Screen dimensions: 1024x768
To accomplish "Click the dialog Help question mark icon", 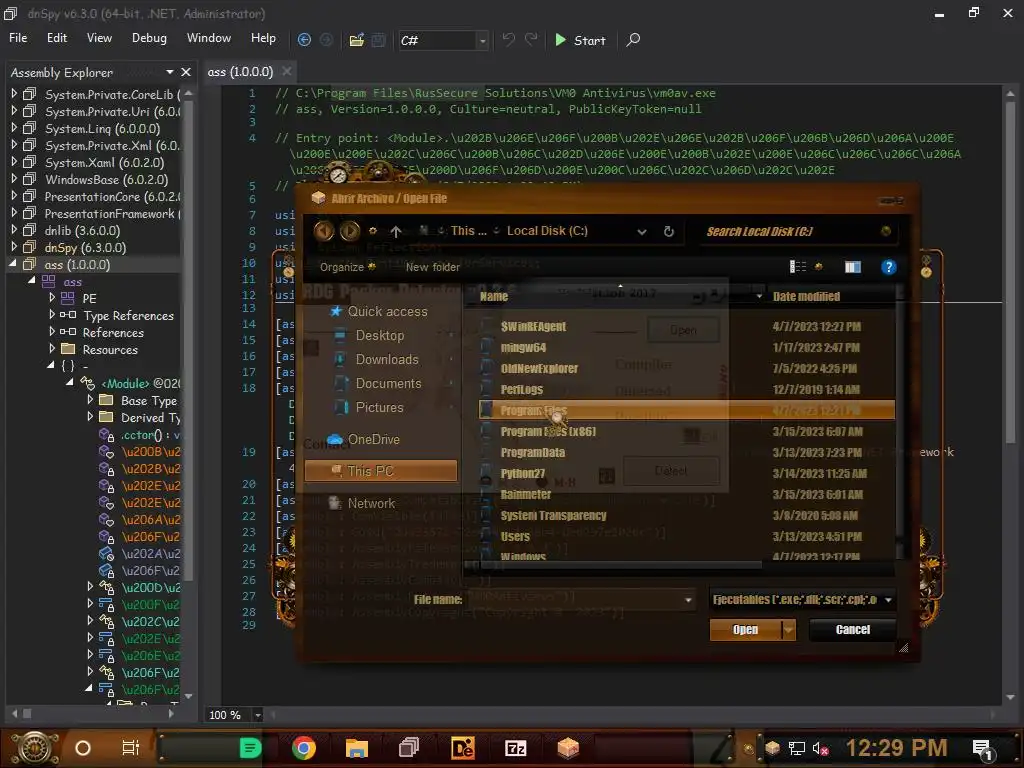I will point(888,266).
